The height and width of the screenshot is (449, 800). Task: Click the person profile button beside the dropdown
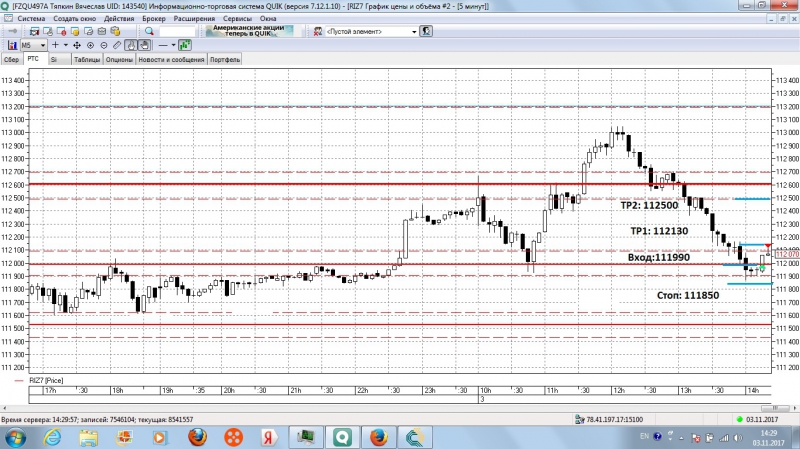coord(426,32)
